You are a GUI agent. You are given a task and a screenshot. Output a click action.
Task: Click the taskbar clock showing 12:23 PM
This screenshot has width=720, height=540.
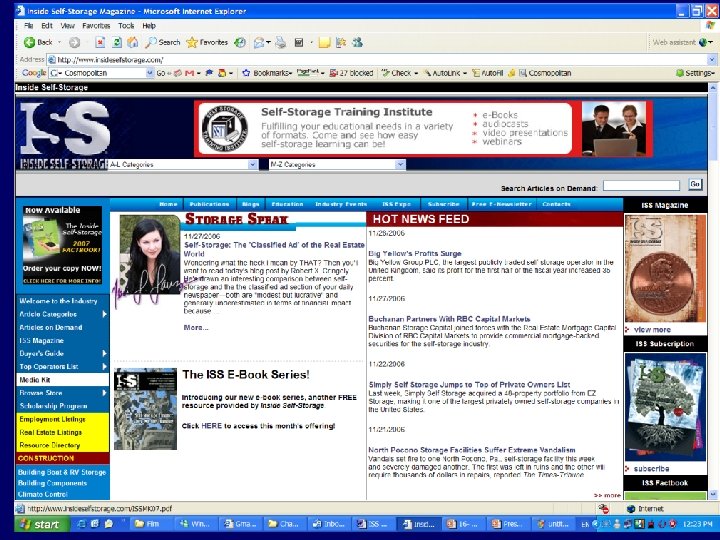click(698, 524)
